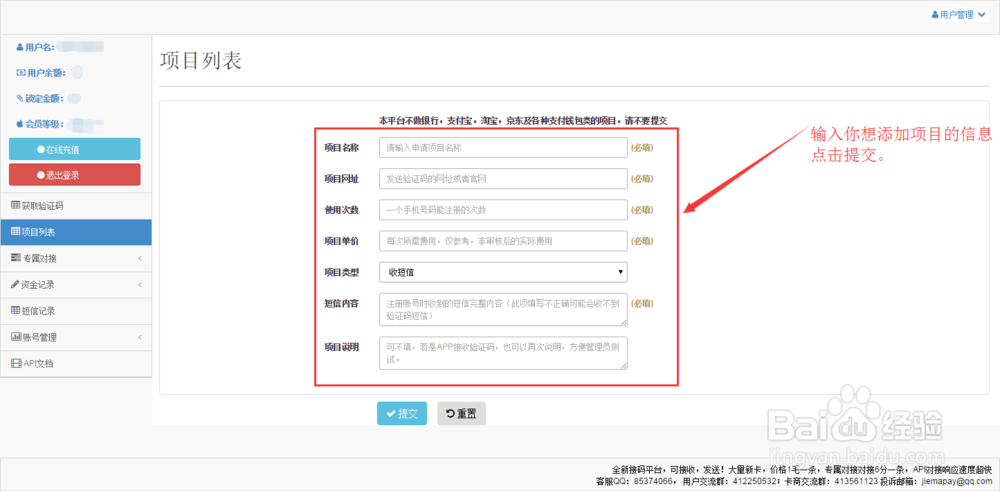Focus the 短信内容 text area
Viewport: 1000px width, 491px height.
[x=503, y=310]
